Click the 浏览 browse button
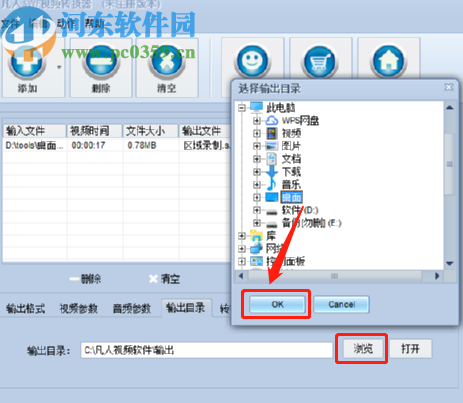 [363, 349]
